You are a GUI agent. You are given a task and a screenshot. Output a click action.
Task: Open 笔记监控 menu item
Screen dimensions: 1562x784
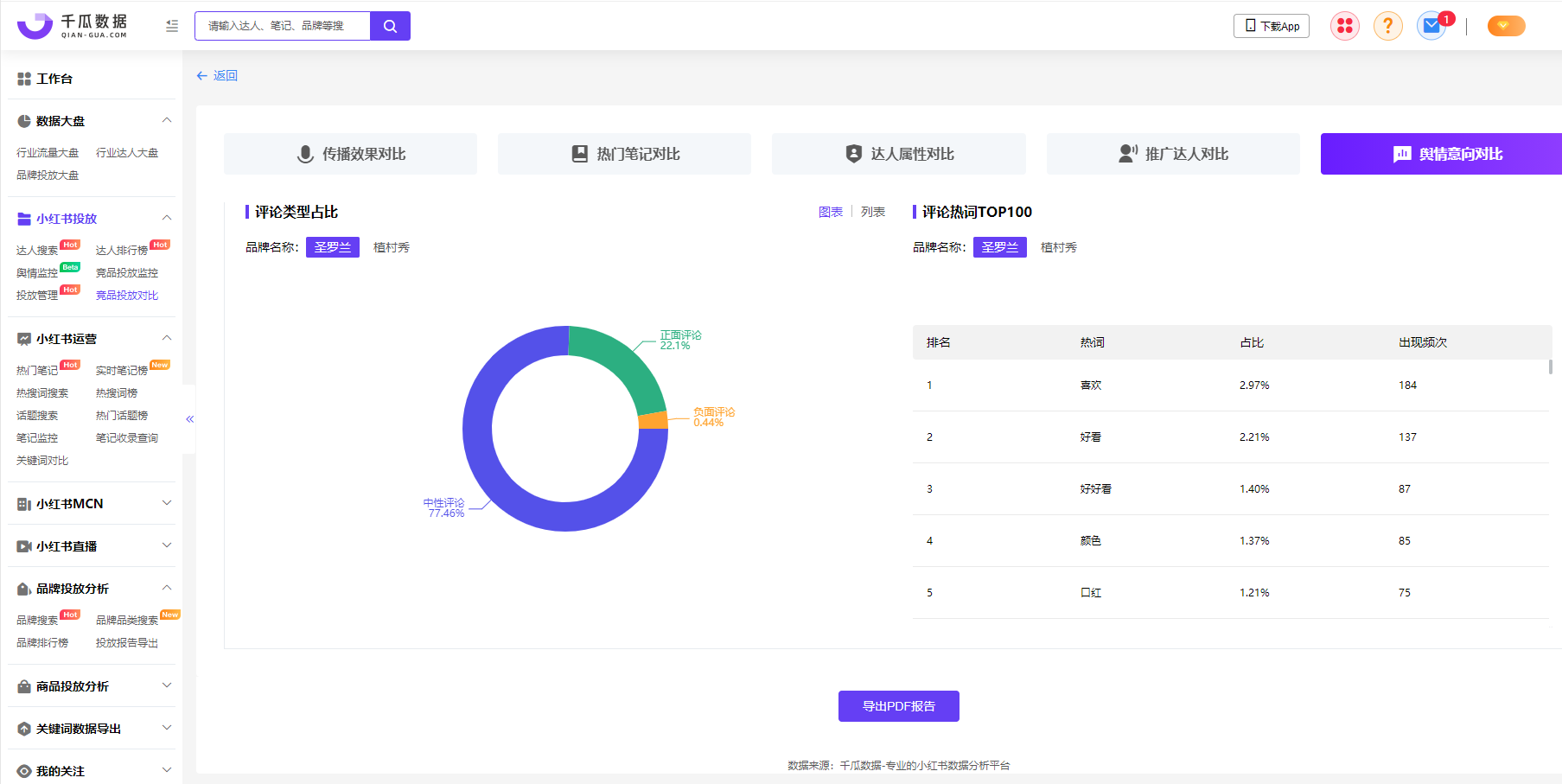[37, 438]
